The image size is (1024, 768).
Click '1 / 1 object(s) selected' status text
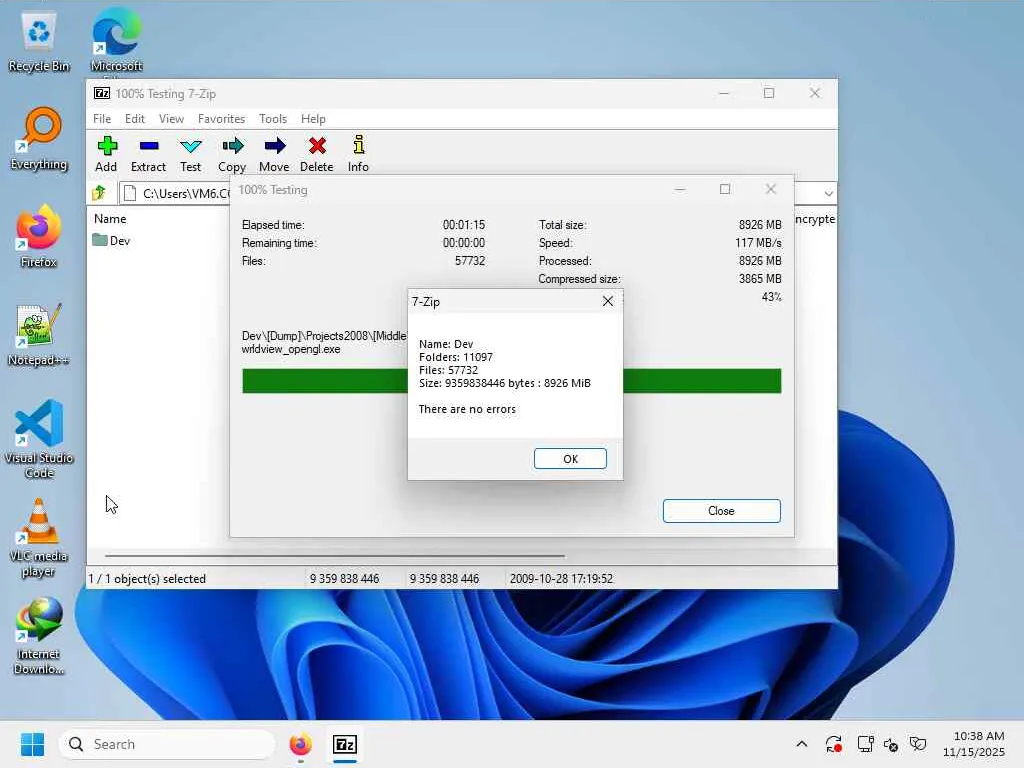pyautogui.click(x=147, y=579)
